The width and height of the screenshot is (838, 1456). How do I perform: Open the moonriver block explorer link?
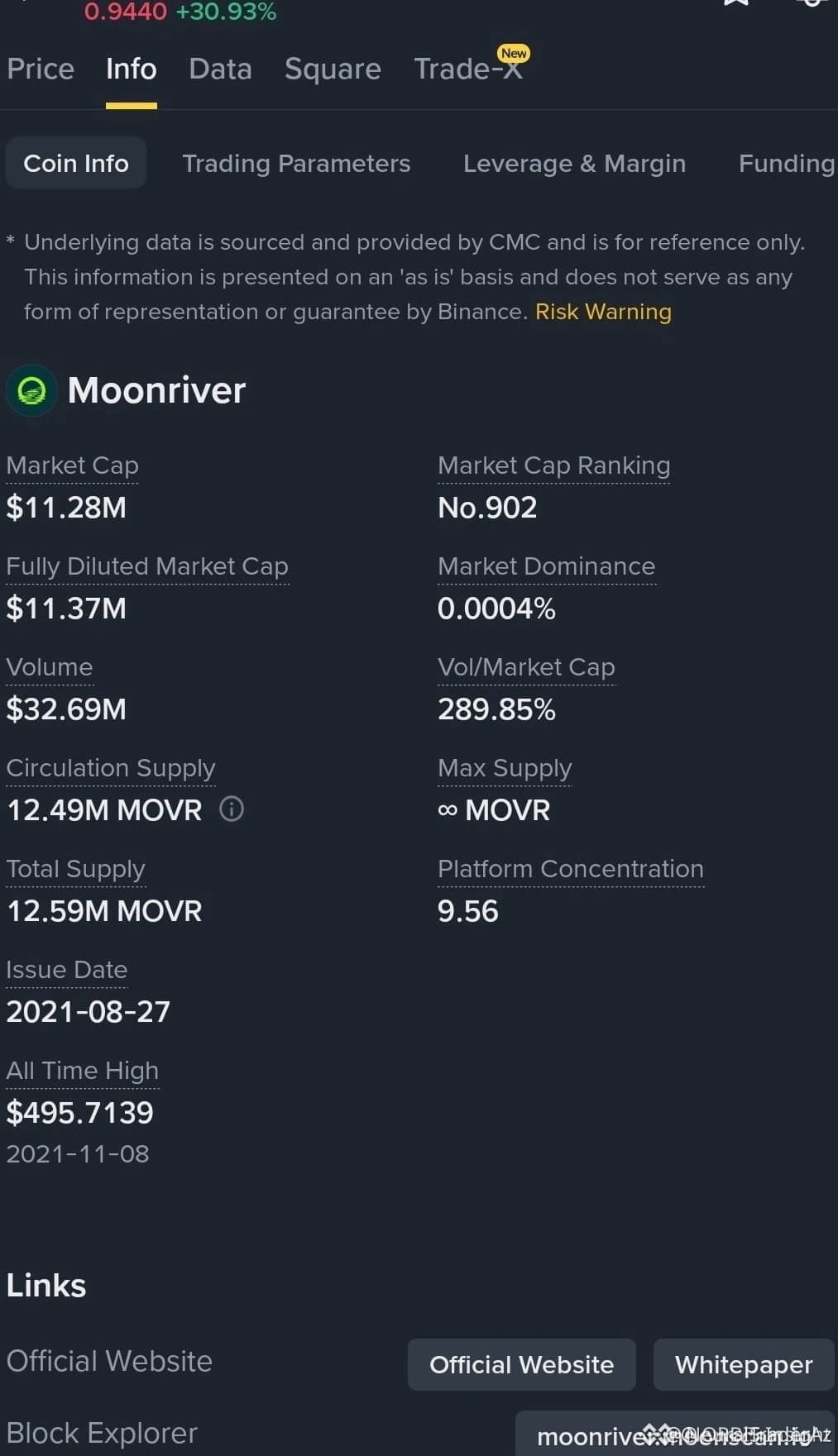pos(675,1435)
